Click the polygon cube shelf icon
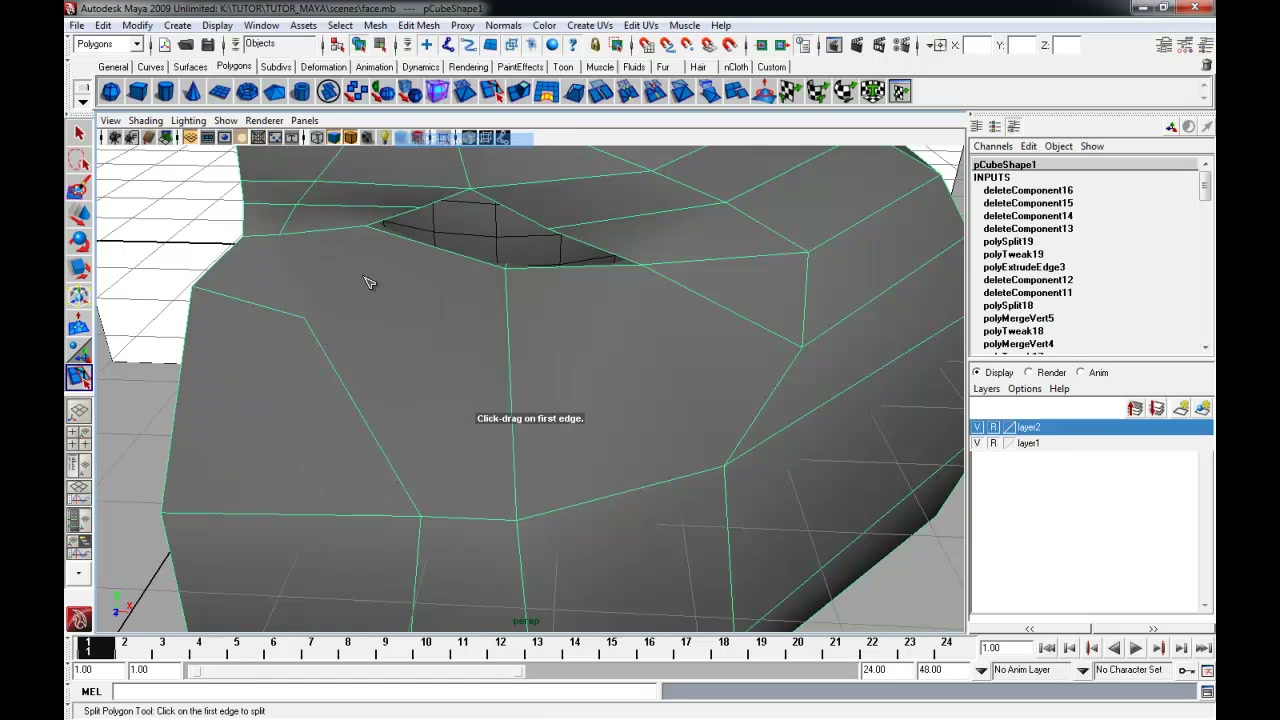Image resolution: width=1280 pixels, height=720 pixels. pyautogui.click(x=138, y=92)
